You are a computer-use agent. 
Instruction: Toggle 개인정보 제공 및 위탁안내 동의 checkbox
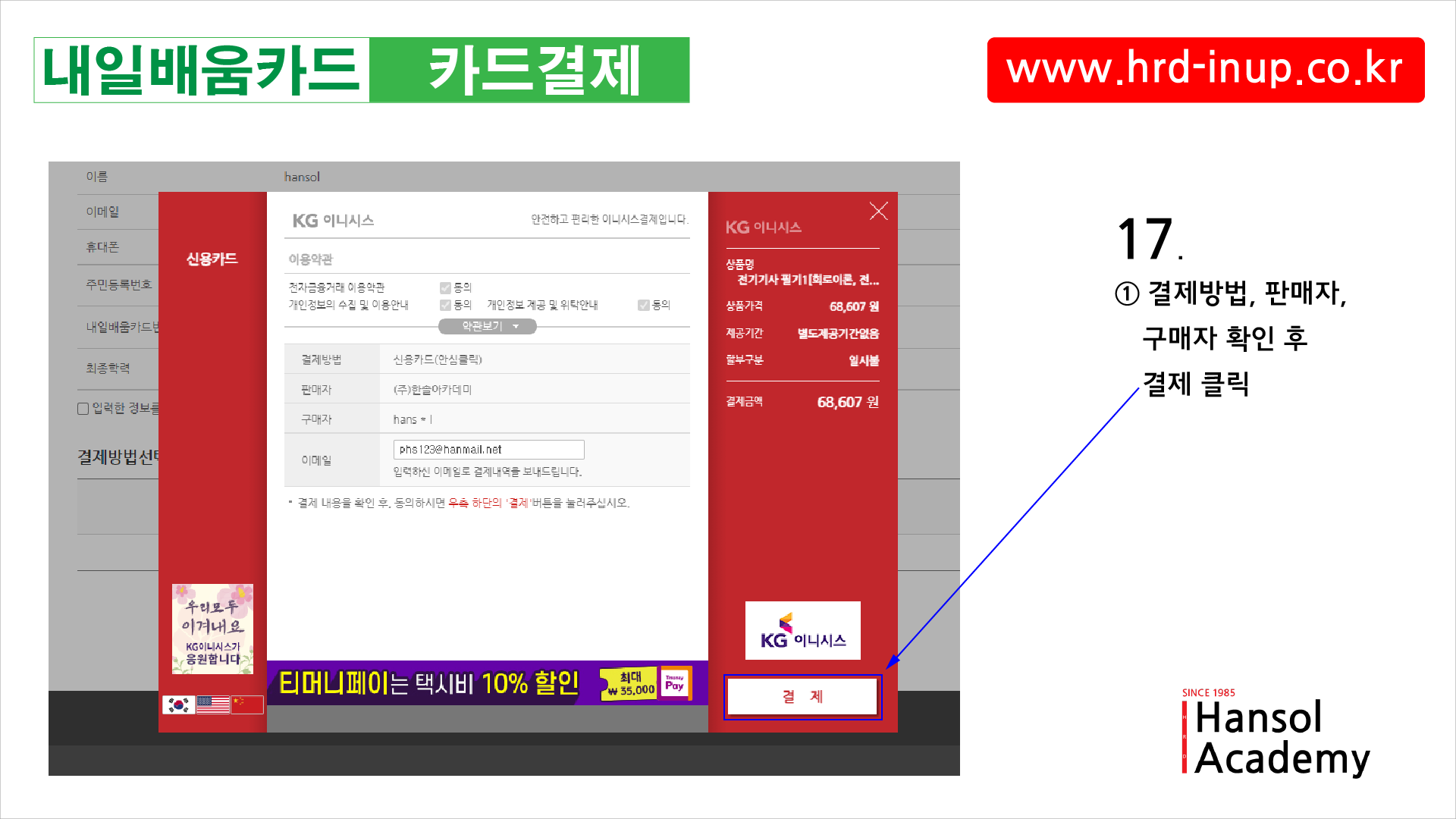click(x=643, y=305)
